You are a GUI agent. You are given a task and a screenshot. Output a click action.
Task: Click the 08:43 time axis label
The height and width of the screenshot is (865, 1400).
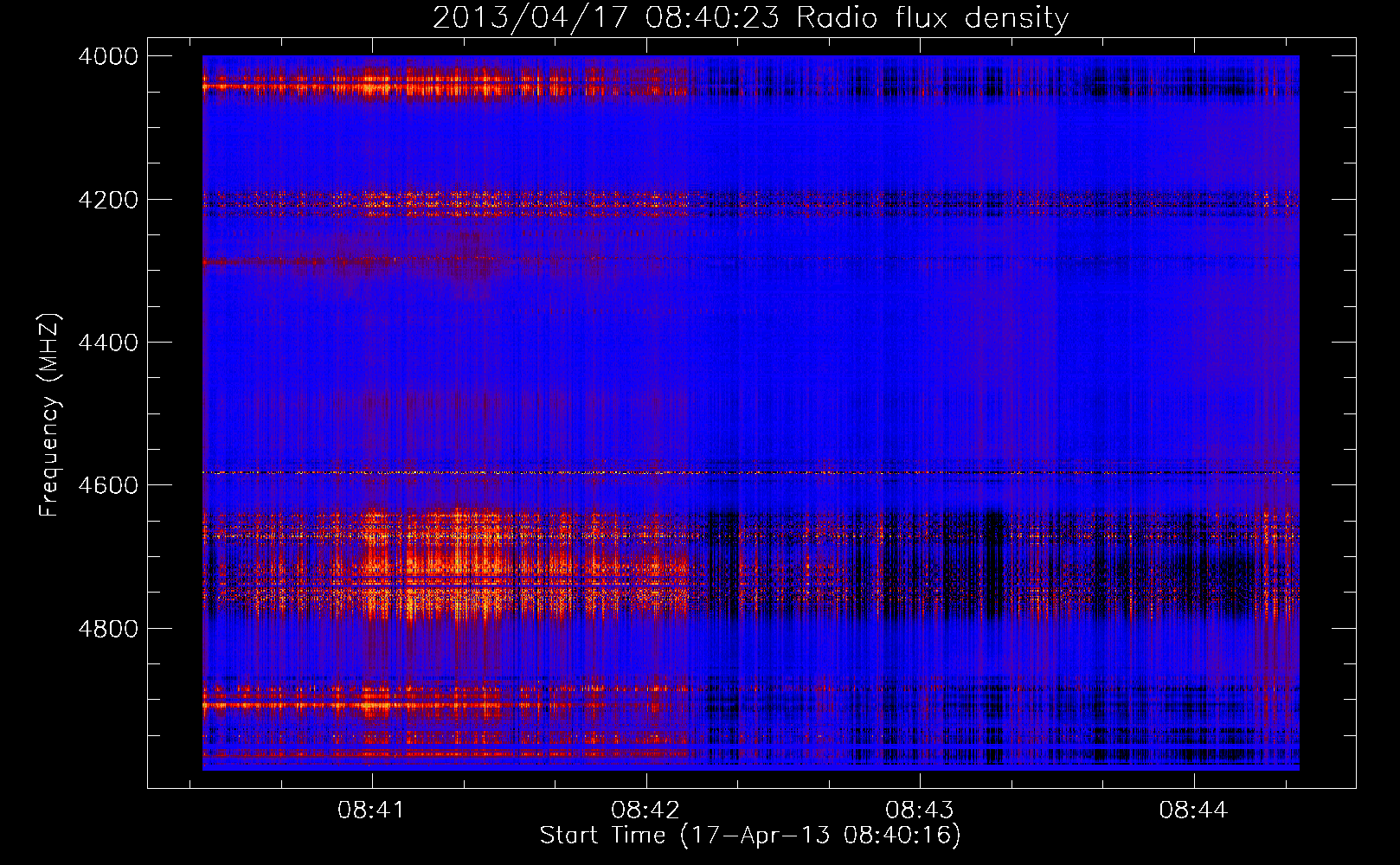[x=919, y=811]
